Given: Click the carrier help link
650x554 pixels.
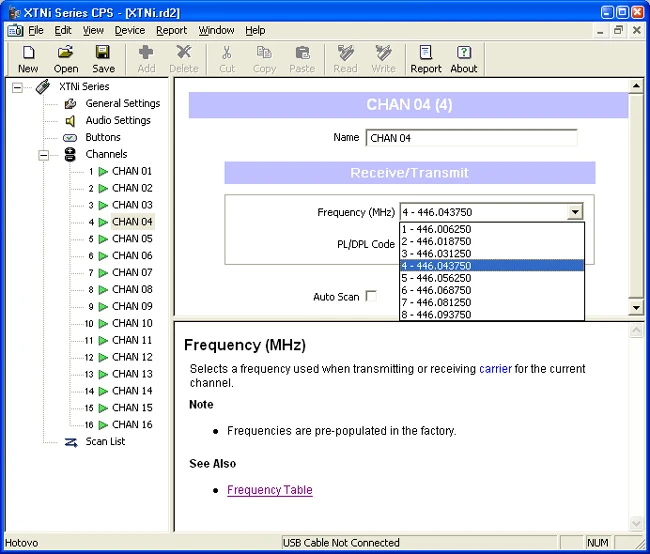Looking at the screenshot, I should point(494,369).
